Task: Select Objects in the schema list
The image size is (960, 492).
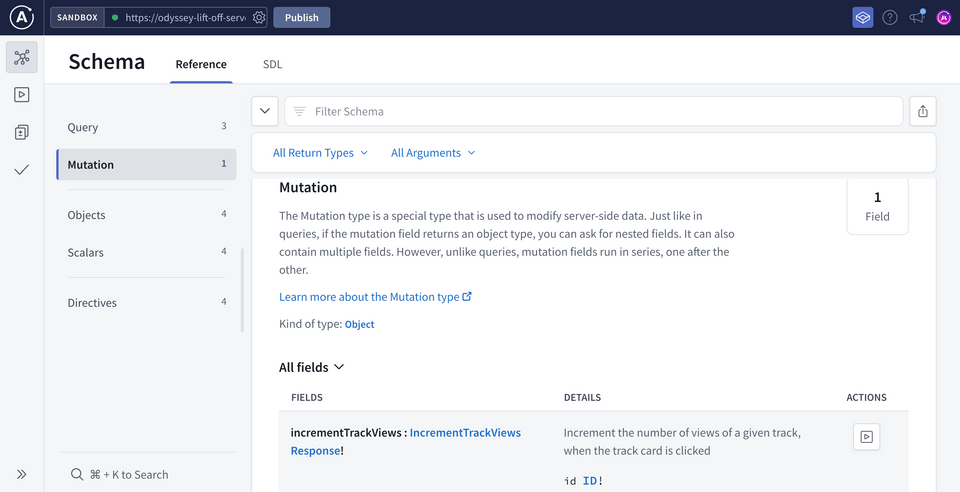Action: point(146,215)
